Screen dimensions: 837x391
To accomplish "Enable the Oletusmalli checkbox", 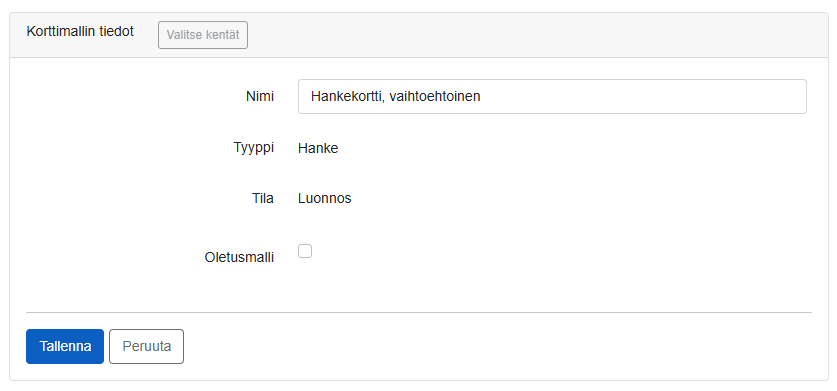I will pyautogui.click(x=305, y=251).
